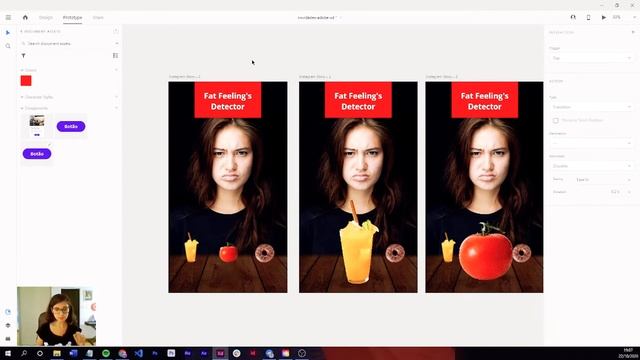The image size is (640, 360).
Task: Open the action Type dropdown
Action: pos(591,107)
